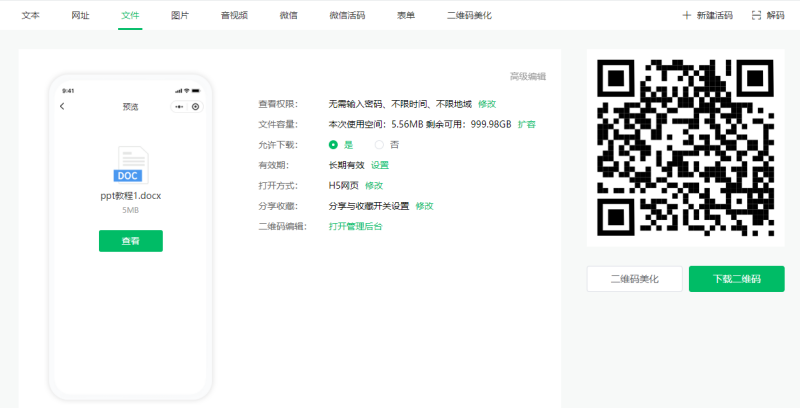Click the back arrow in phone preview
The image size is (800, 408).
[62, 106]
